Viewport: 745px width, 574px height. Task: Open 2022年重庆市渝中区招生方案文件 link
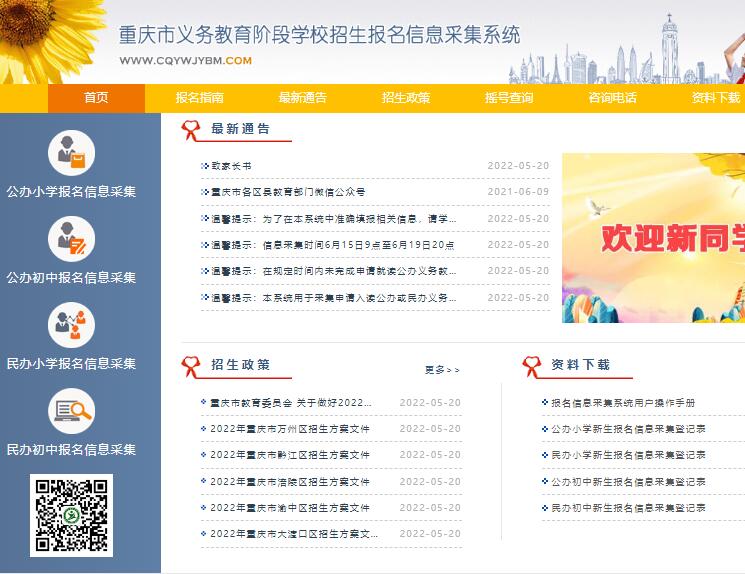coord(290,508)
